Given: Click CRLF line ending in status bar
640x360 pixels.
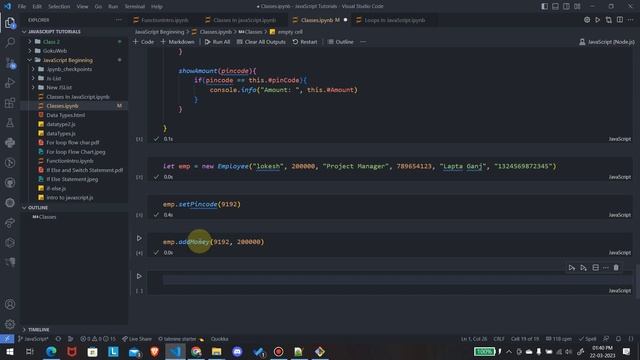Looking at the screenshot, I should pyautogui.click(x=499, y=339).
